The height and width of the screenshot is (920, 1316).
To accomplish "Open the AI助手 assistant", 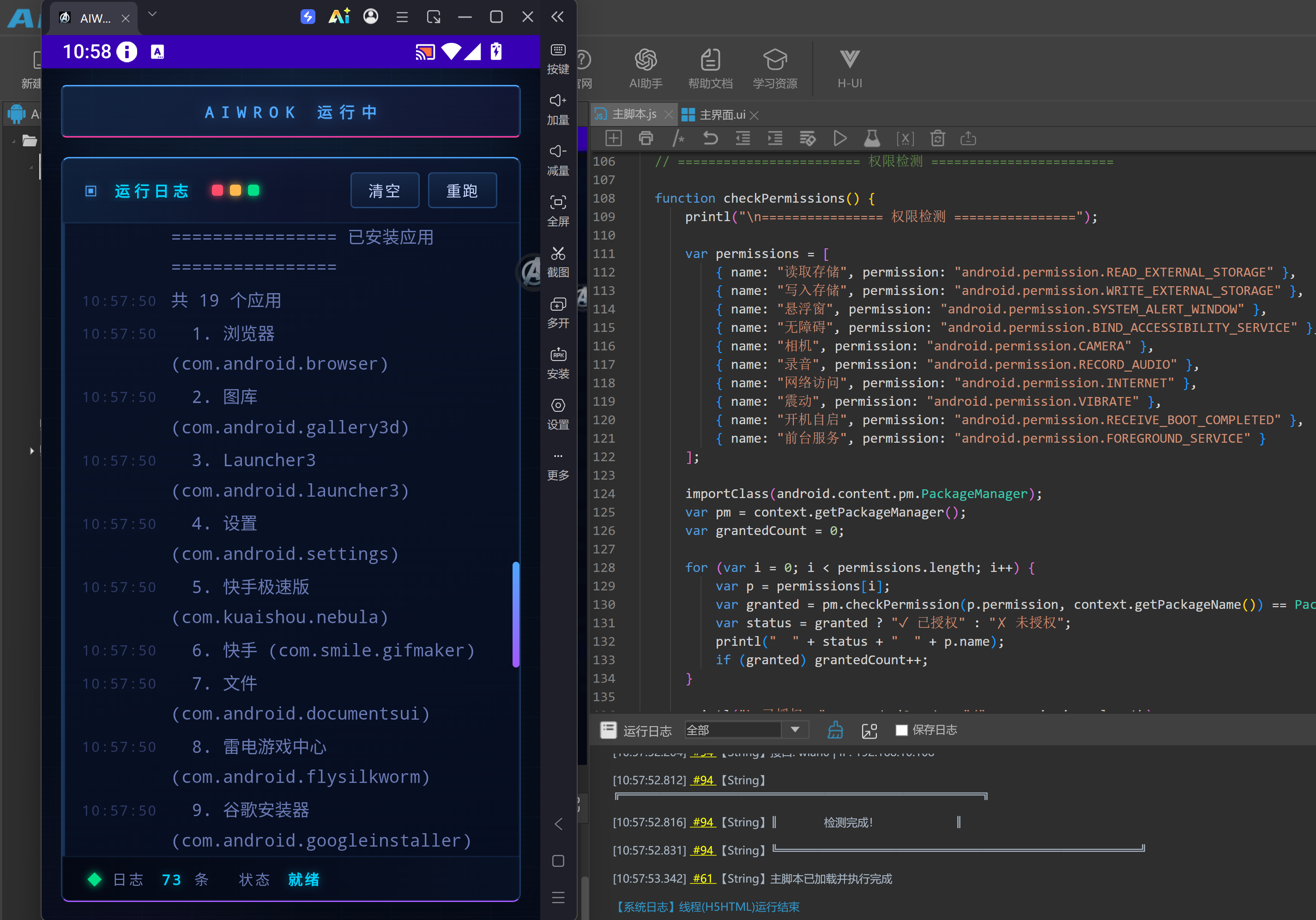I will tap(646, 69).
